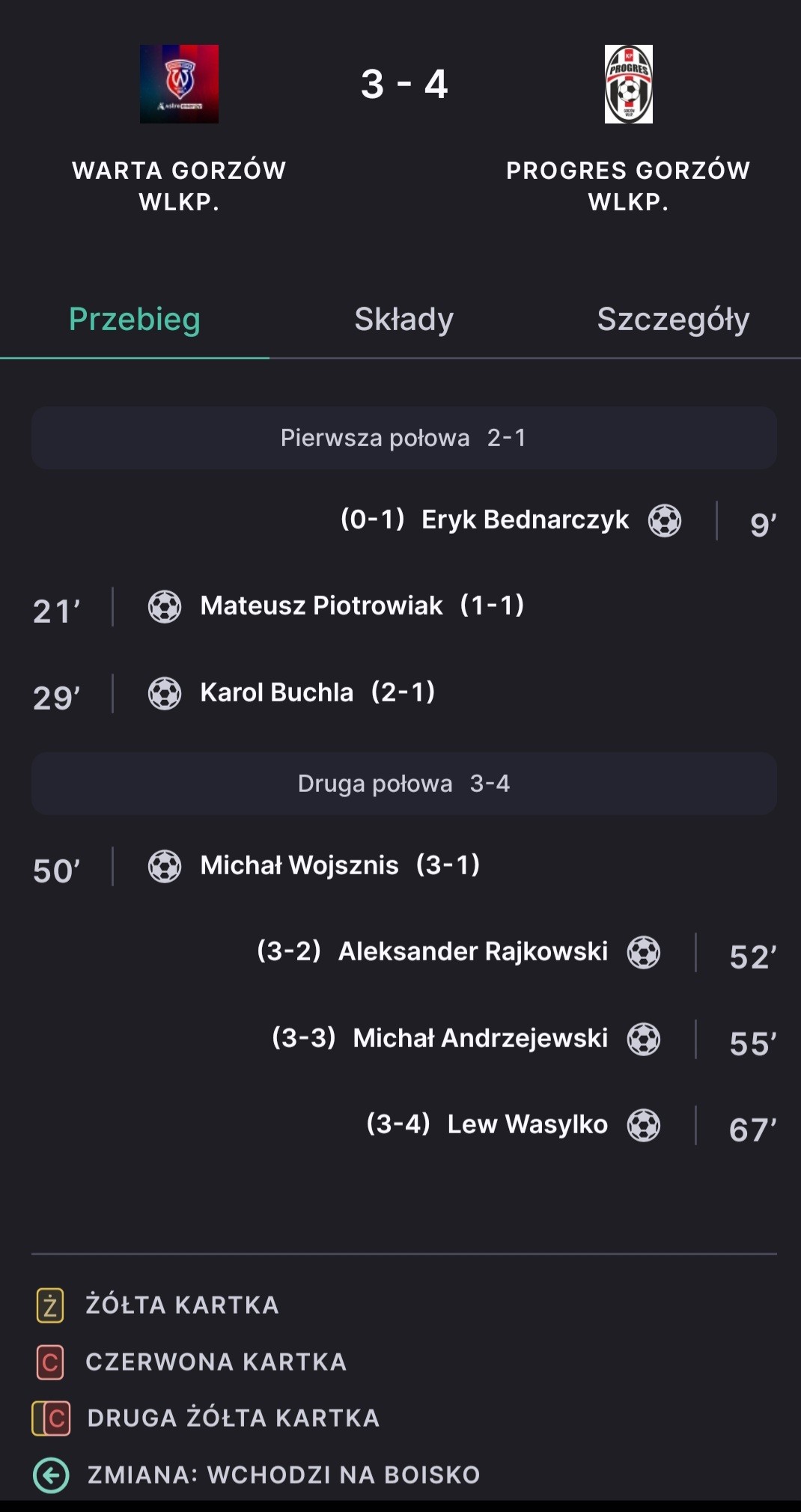
Task: Click goal ball icon beside Eryk Bednarczyk
Action: click(x=665, y=520)
